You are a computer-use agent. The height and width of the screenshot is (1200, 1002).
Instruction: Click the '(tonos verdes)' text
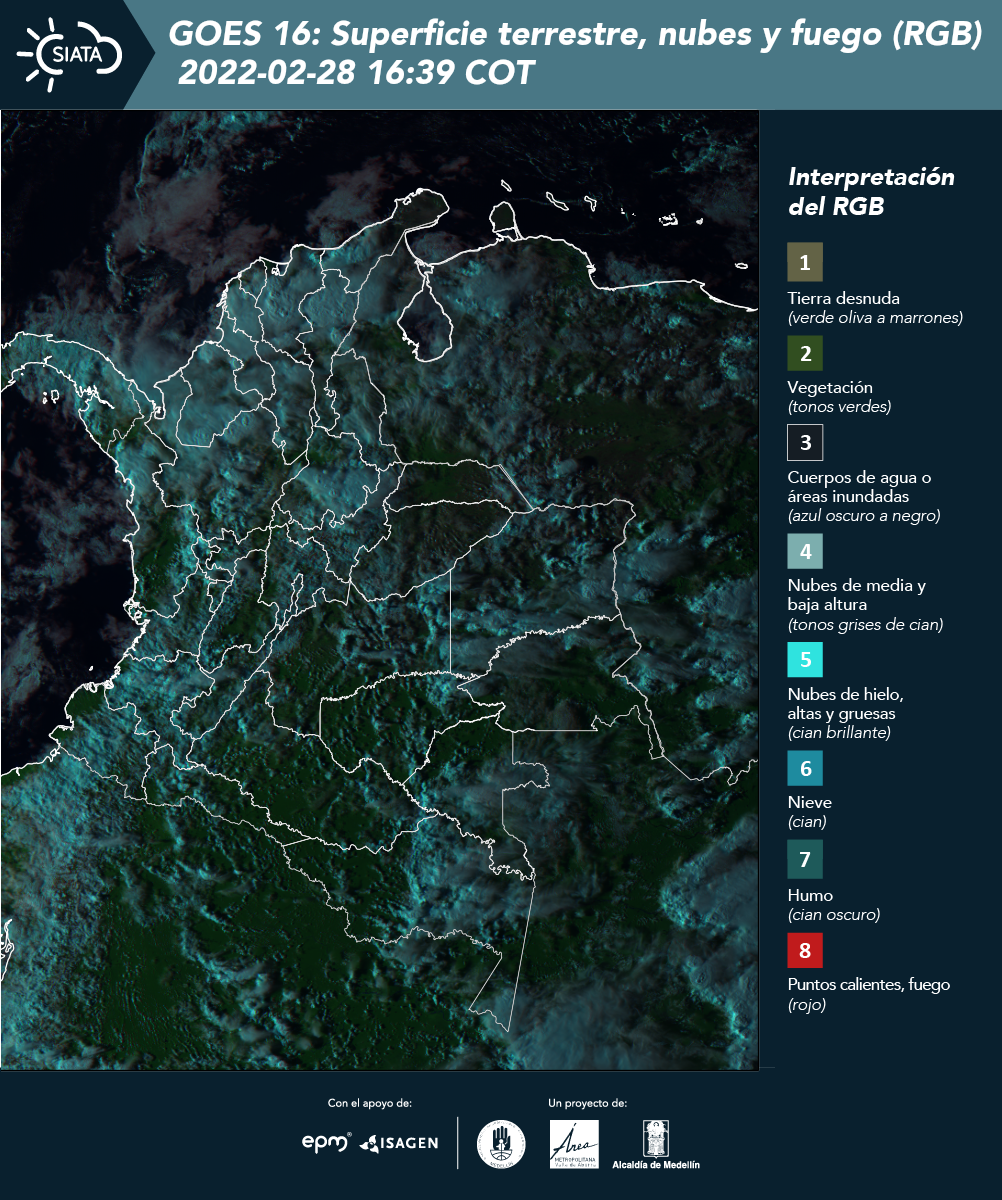pyautogui.click(x=839, y=407)
